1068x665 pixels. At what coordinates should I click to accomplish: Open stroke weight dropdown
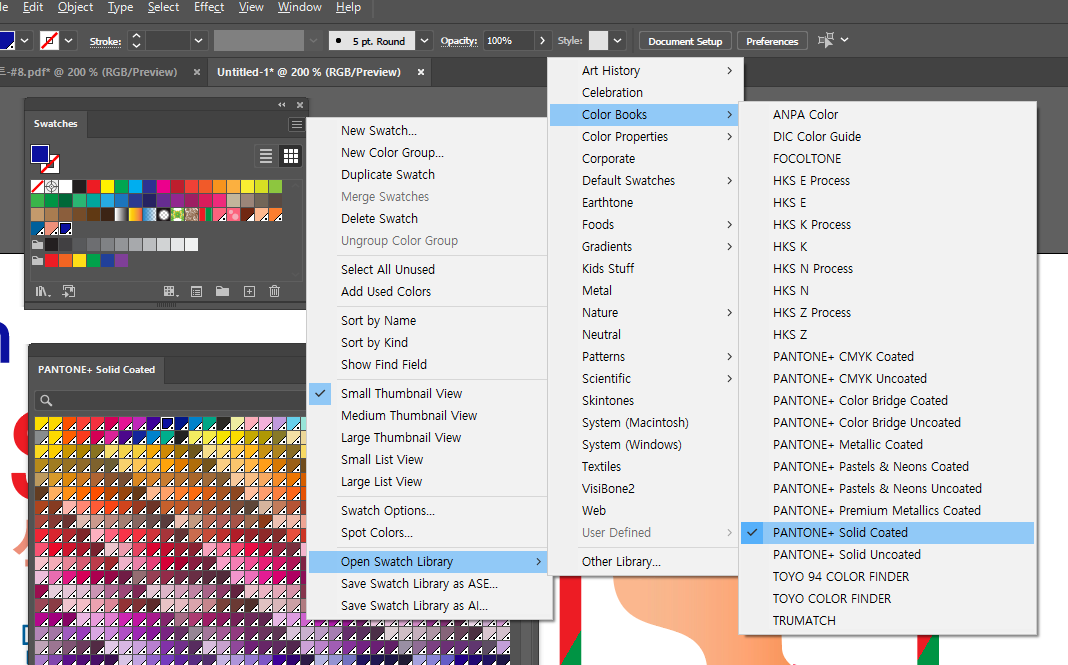(x=198, y=41)
